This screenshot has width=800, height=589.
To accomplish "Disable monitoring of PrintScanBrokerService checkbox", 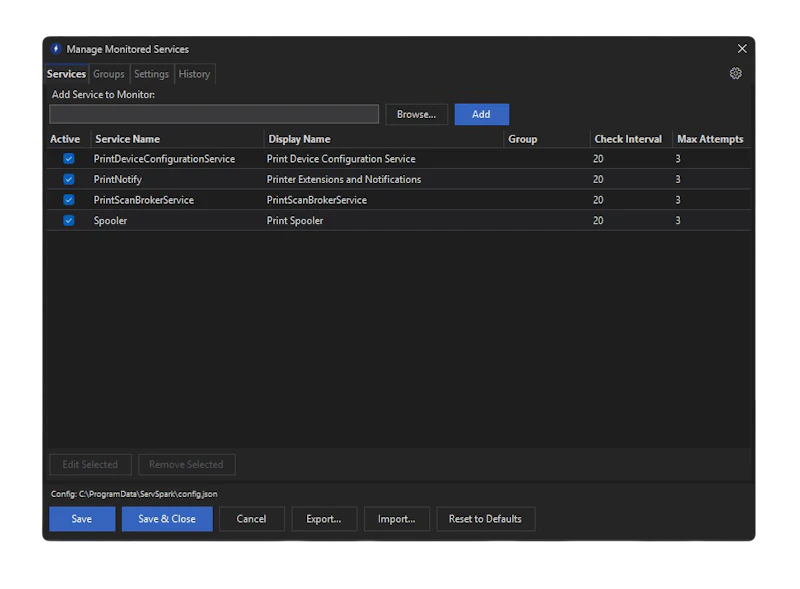I will (68, 200).
